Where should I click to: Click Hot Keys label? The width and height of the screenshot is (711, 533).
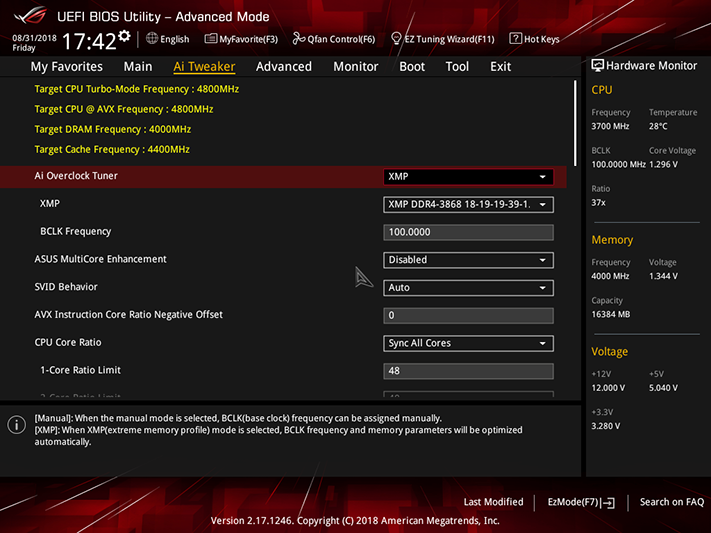541,39
